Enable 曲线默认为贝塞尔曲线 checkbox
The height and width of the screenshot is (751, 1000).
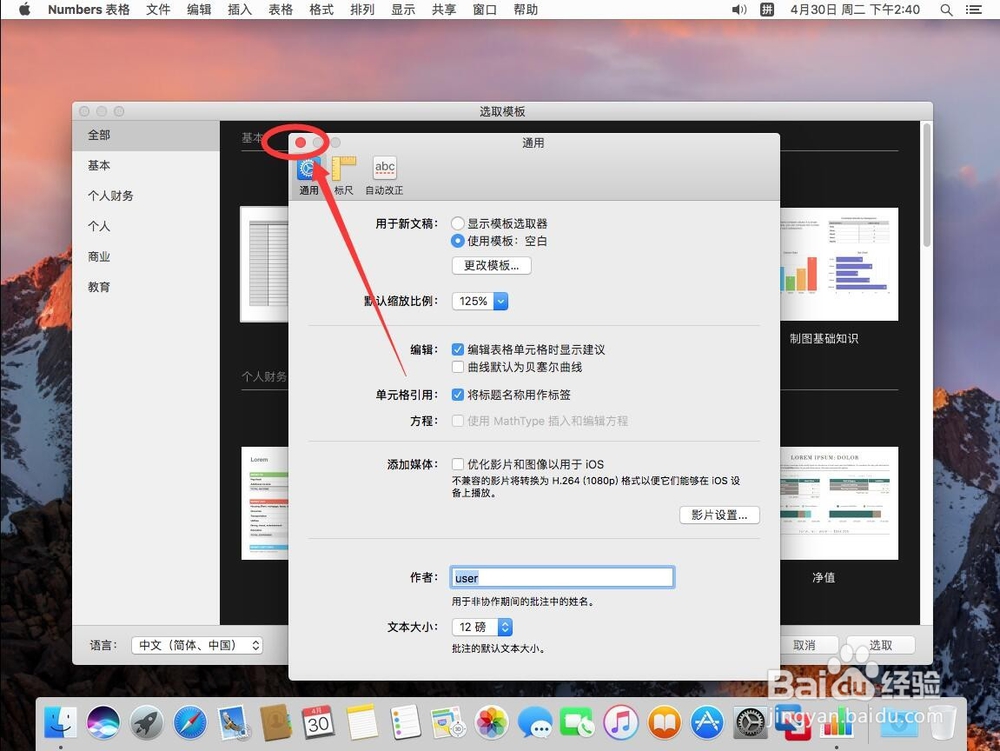pos(458,366)
